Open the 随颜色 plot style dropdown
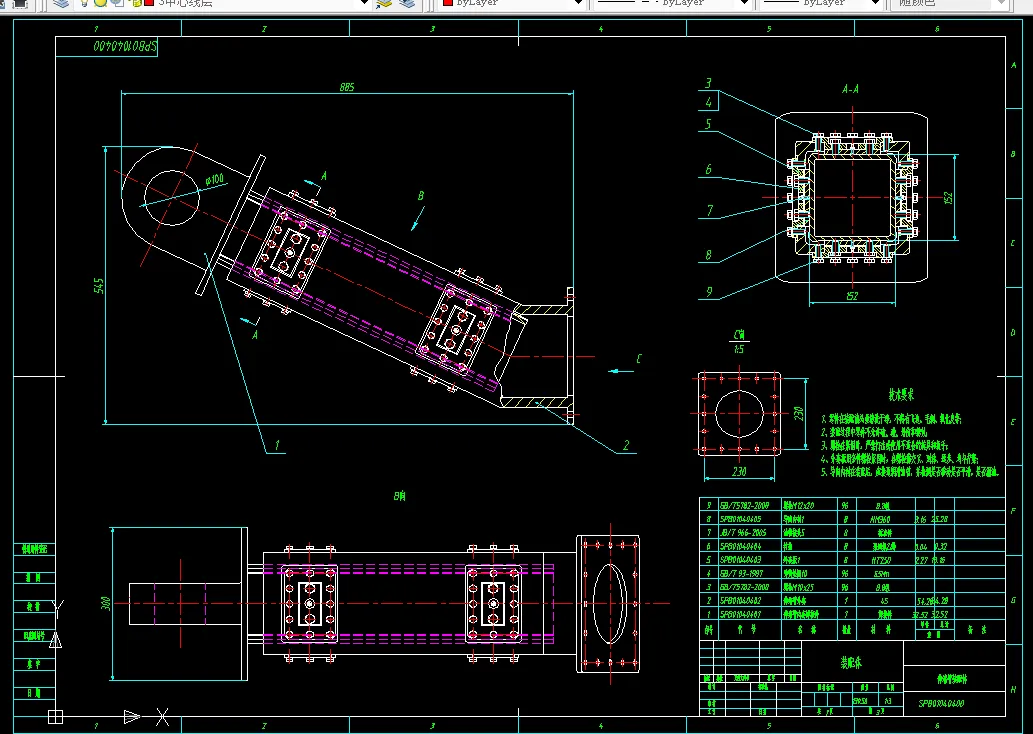The image size is (1033, 734). point(1002,3)
